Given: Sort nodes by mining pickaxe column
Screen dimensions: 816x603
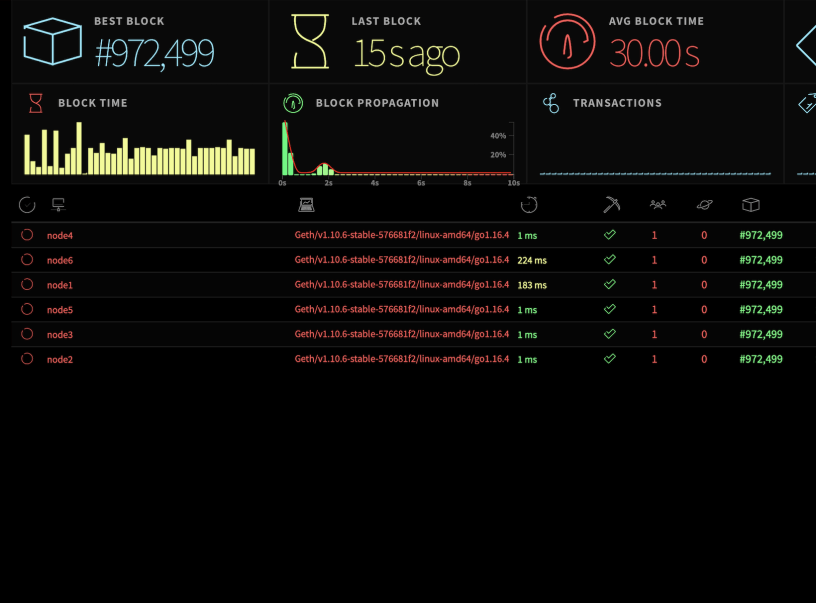Looking at the screenshot, I should click(611, 205).
